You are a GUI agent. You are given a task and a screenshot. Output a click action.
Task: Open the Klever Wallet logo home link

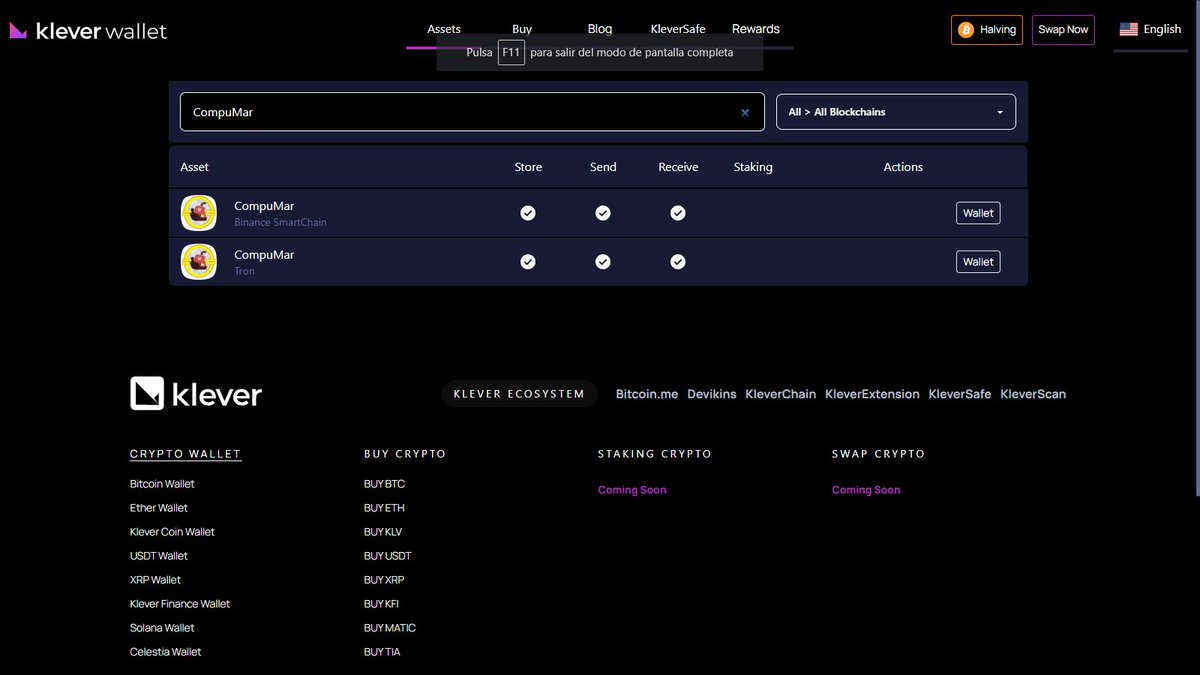coord(88,31)
